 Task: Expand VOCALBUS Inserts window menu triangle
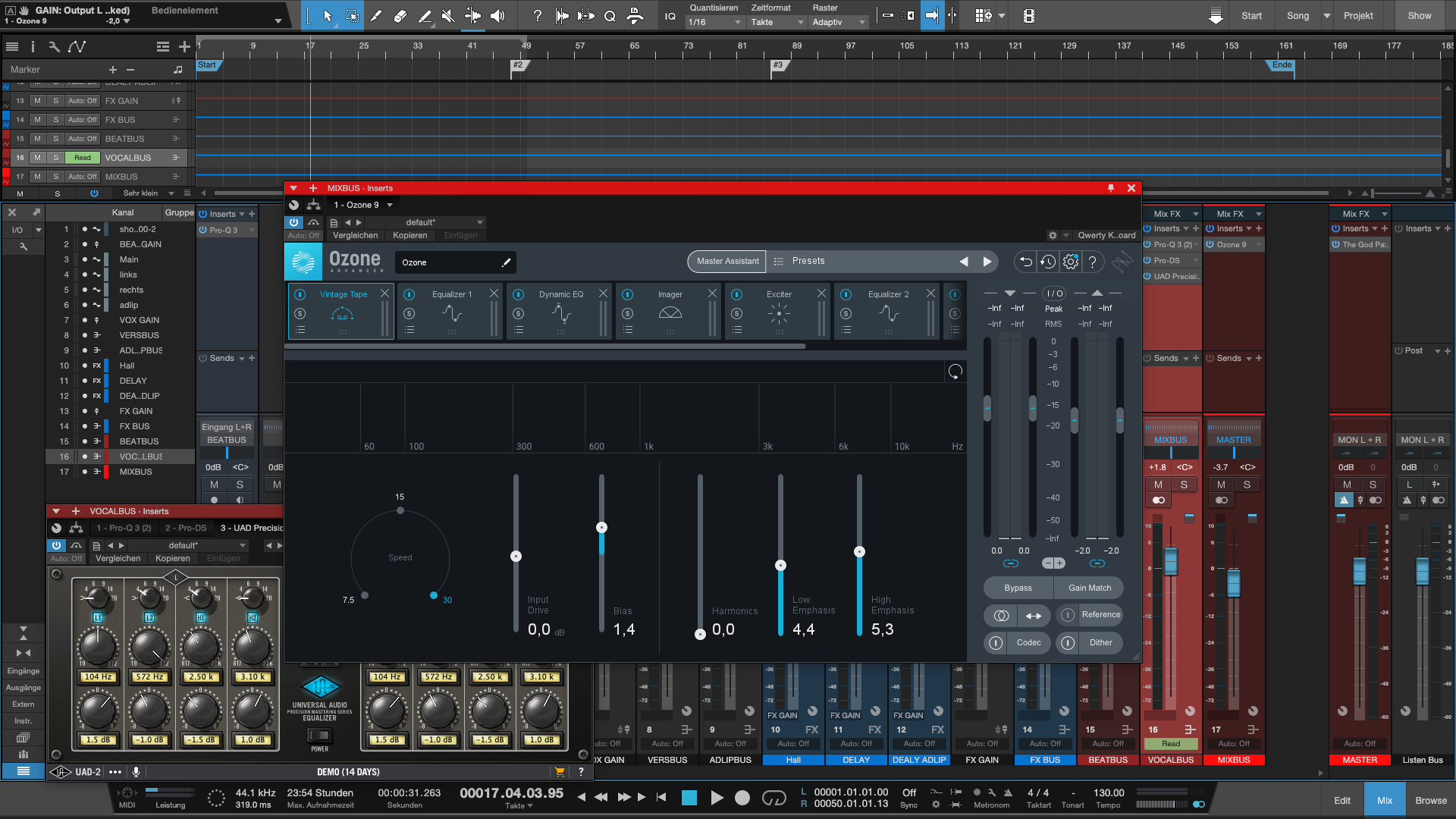(56, 511)
